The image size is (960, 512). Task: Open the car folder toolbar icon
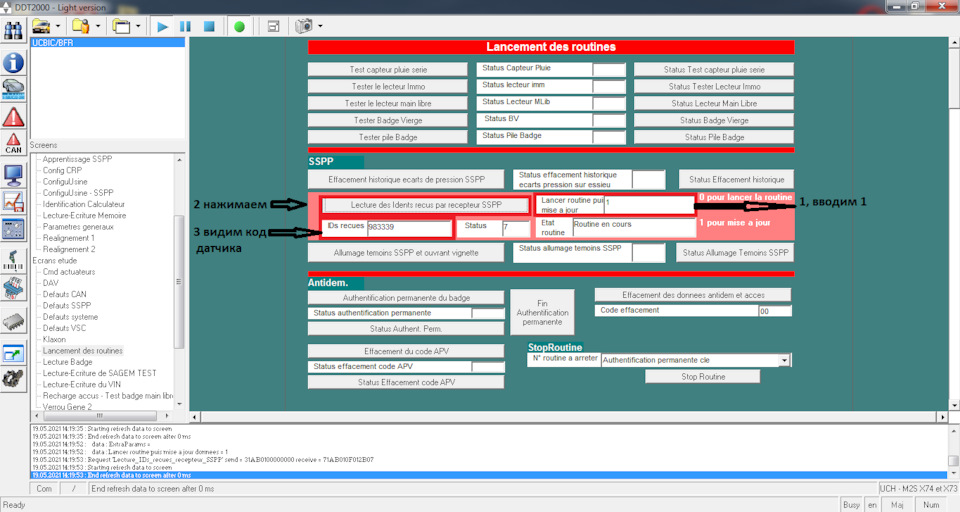click(x=42, y=26)
